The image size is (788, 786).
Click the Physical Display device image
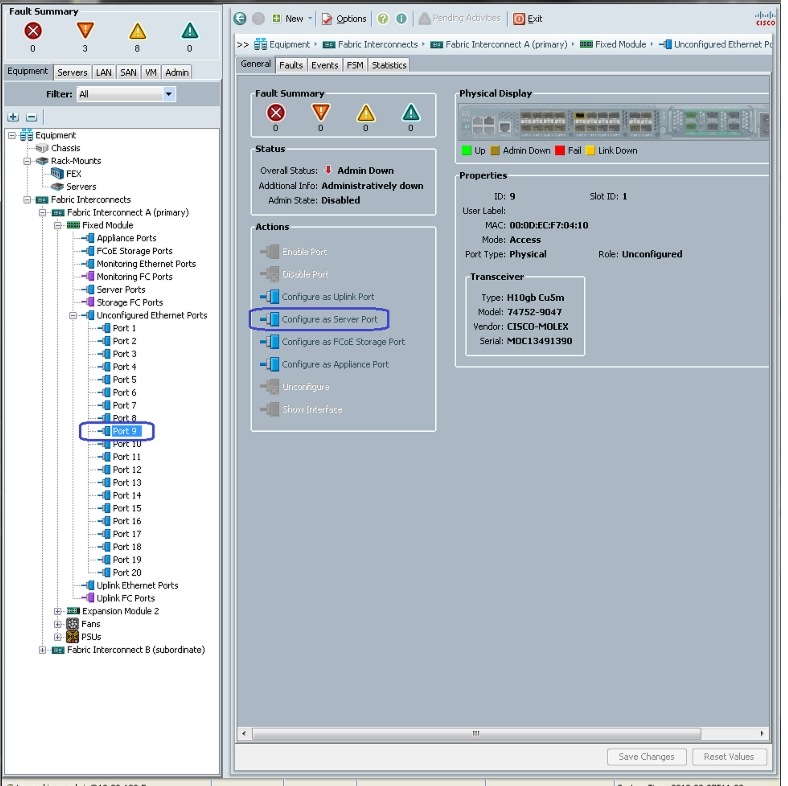[x=614, y=122]
